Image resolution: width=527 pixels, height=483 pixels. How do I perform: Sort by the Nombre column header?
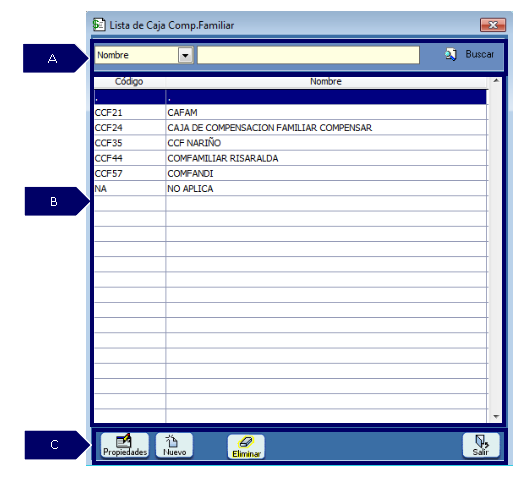tap(326, 82)
